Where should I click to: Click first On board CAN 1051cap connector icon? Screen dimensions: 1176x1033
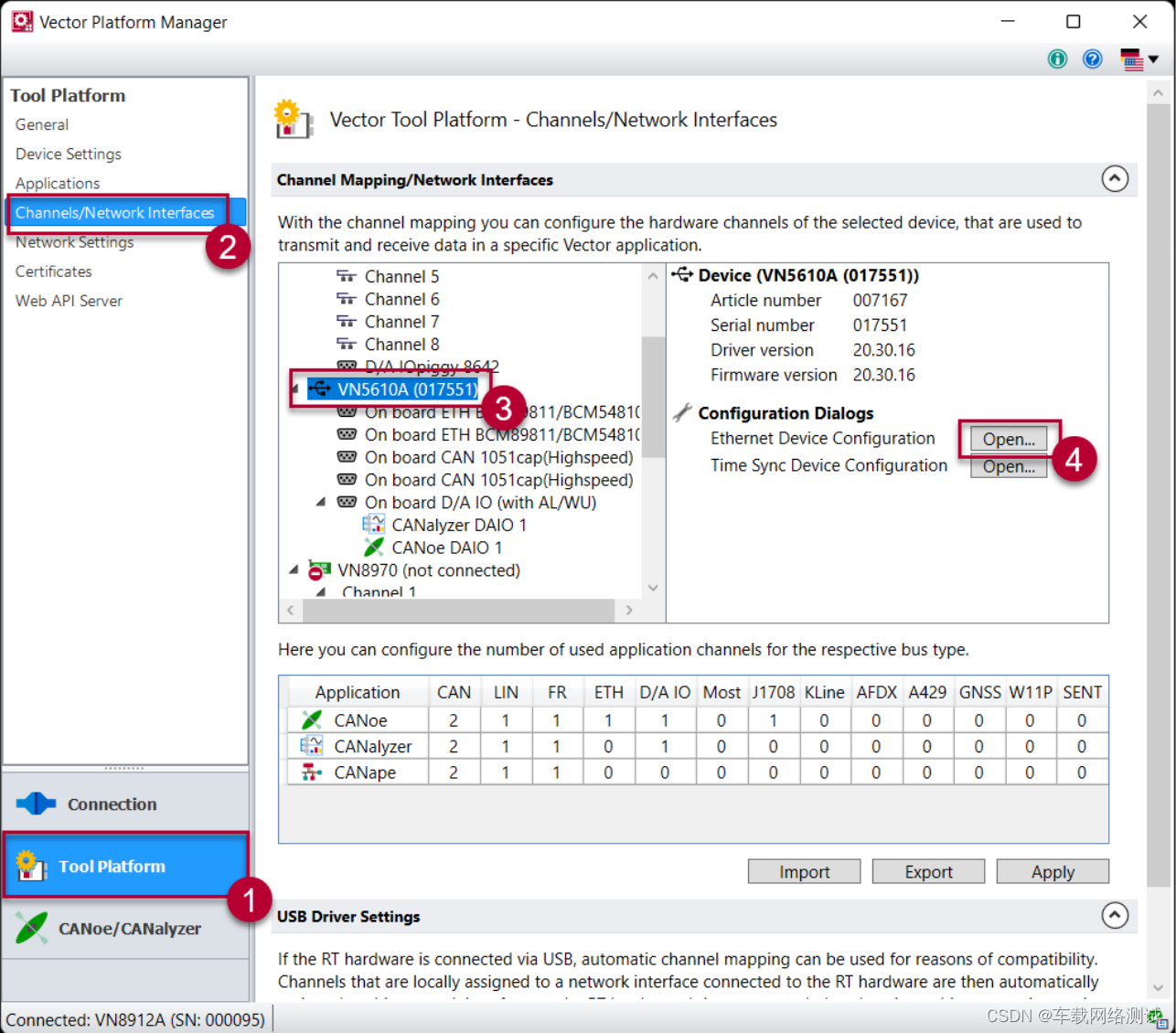click(x=347, y=457)
